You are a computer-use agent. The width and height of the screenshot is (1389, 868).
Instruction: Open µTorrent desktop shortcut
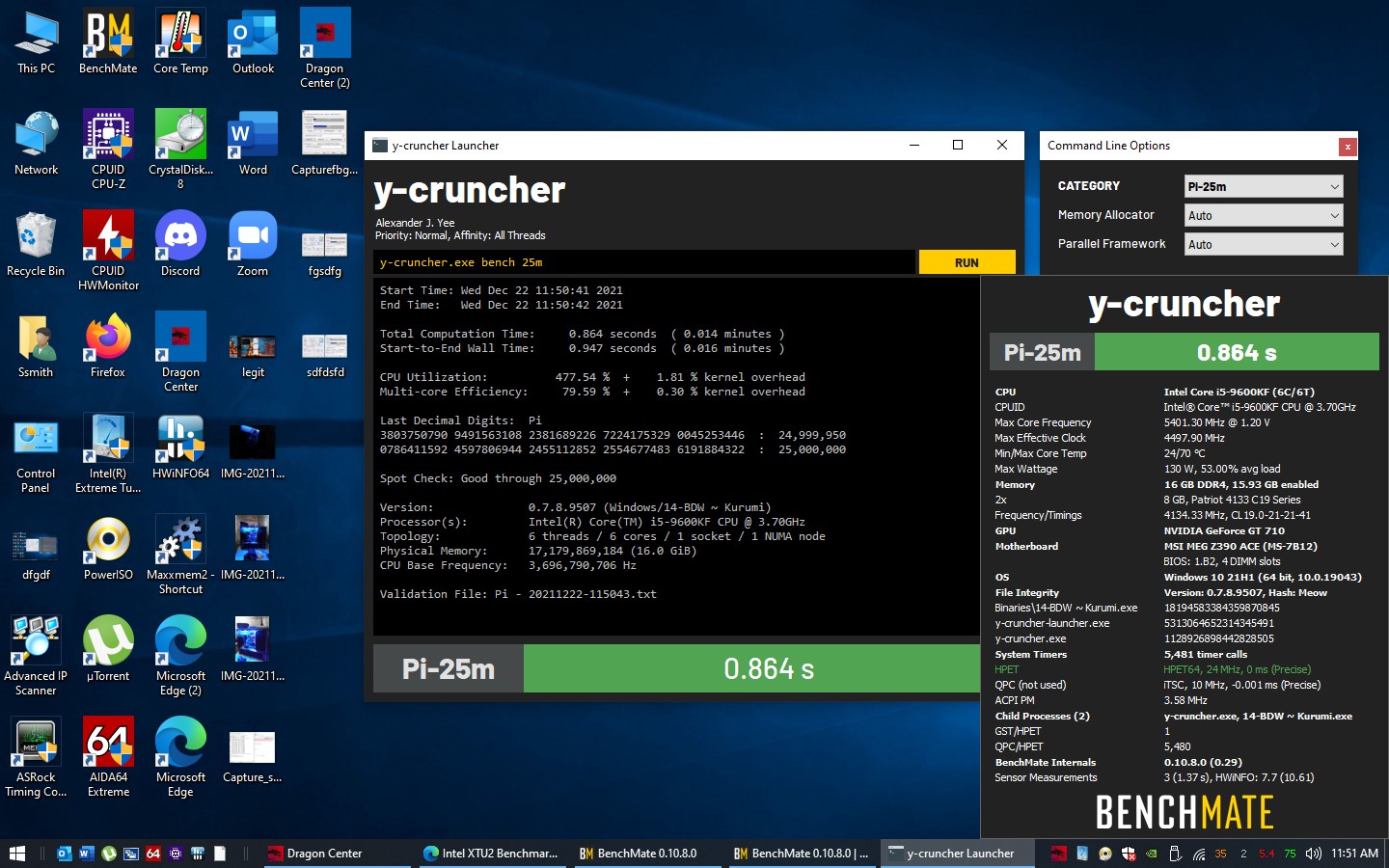[x=108, y=649]
